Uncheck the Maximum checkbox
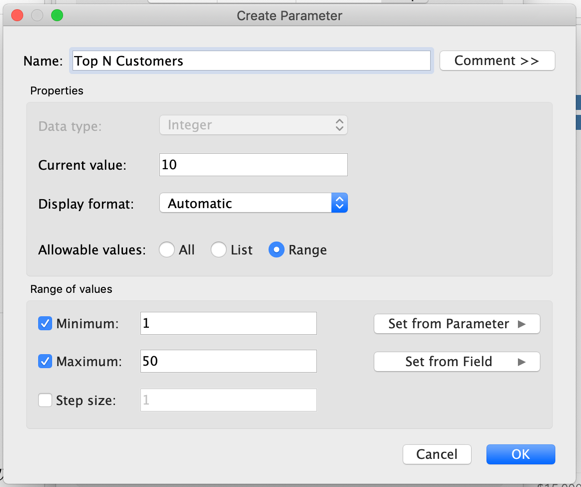Image resolution: width=581 pixels, height=487 pixels. coord(45,361)
